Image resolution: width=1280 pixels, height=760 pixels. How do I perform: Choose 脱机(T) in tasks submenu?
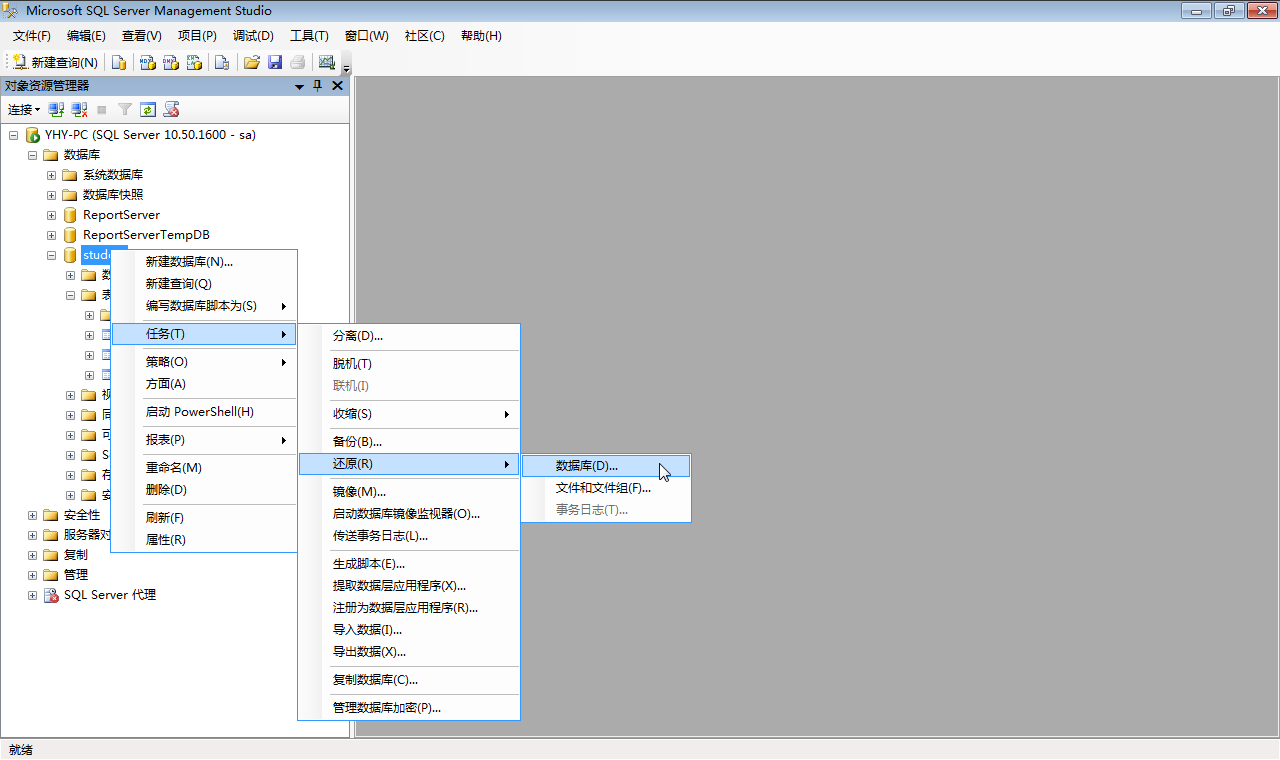tap(409, 364)
